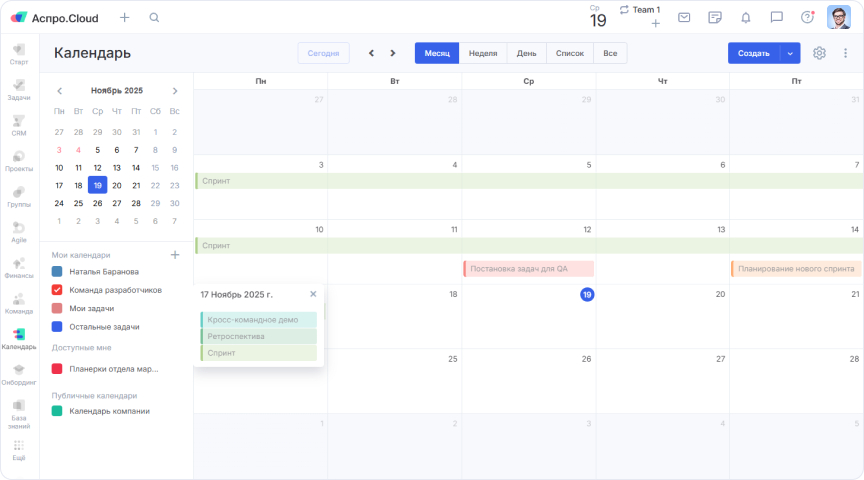864x480 pixels.
Task: Open the Команда section in sidebar
Action: click(x=19, y=304)
